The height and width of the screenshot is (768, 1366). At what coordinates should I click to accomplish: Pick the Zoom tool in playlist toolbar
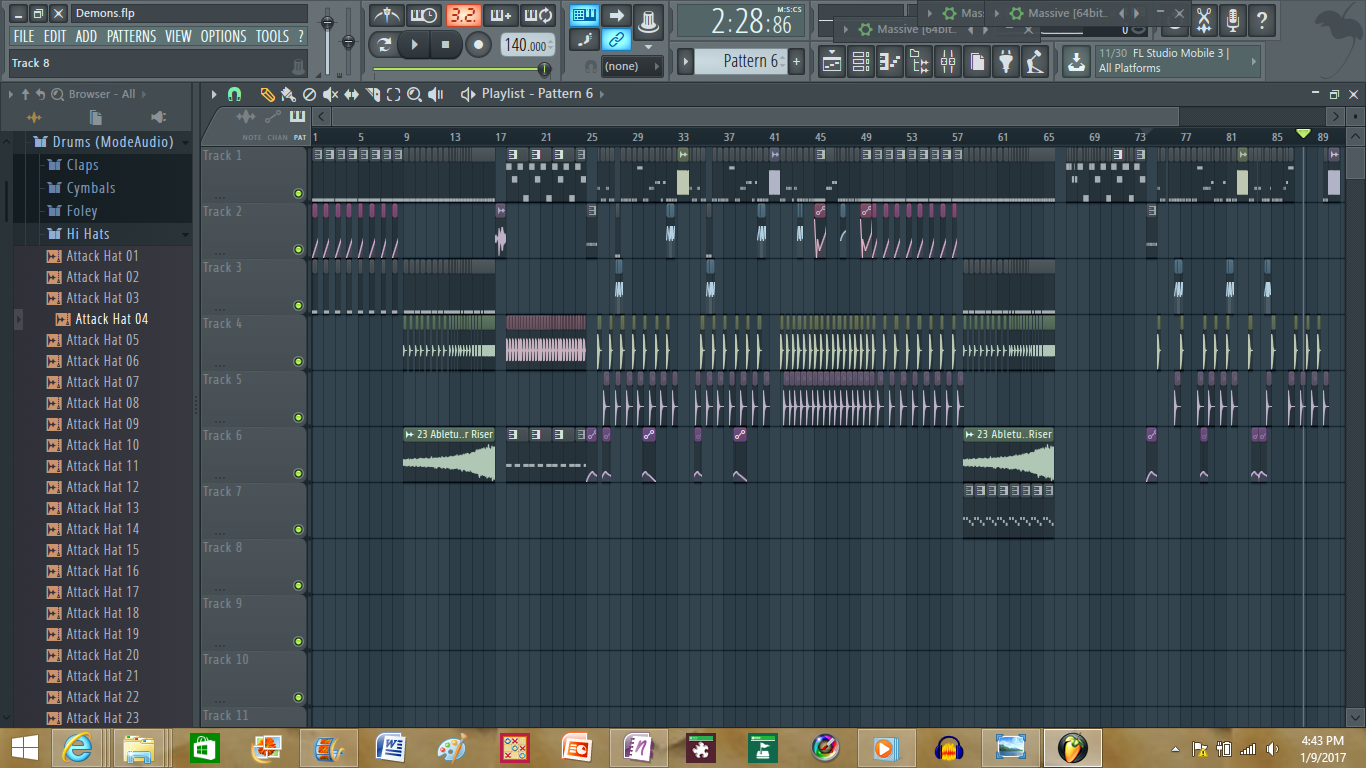point(414,94)
